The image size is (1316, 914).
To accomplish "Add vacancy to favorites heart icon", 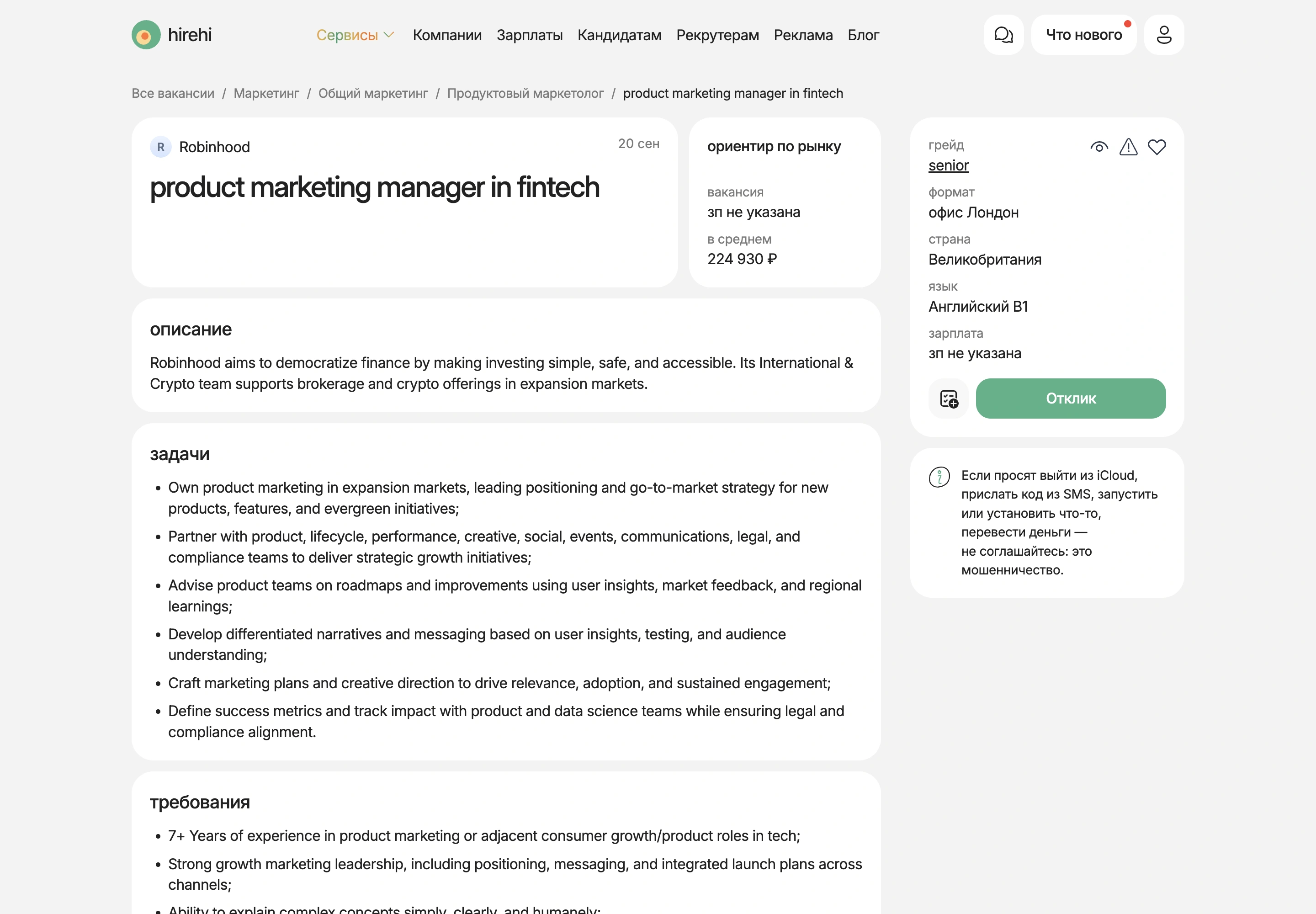I will point(1157,147).
